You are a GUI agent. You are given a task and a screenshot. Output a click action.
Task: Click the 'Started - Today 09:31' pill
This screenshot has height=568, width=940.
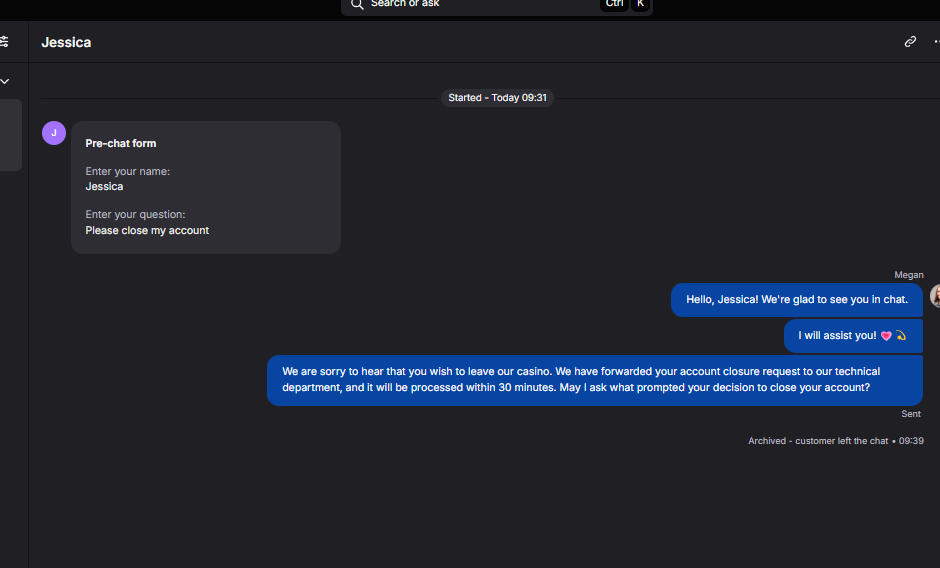[497, 98]
